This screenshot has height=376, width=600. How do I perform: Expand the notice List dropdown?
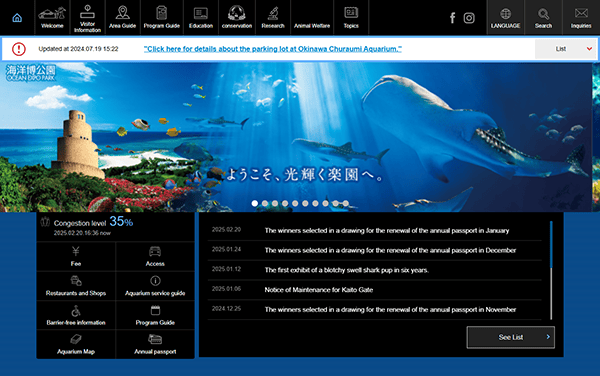(566, 49)
